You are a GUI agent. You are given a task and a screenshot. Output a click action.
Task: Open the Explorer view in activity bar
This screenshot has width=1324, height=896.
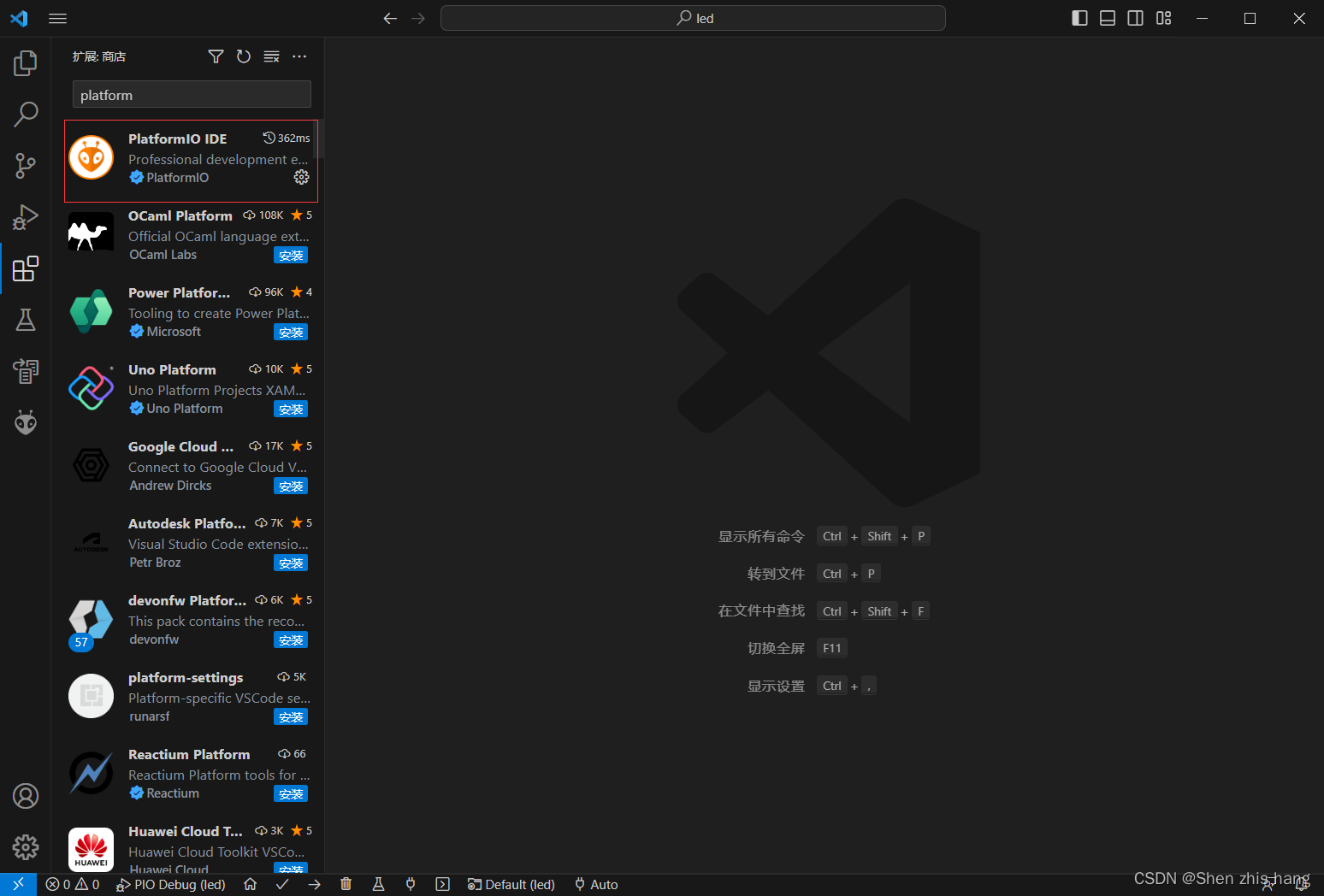pyautogui.click(x=26, y=63)
